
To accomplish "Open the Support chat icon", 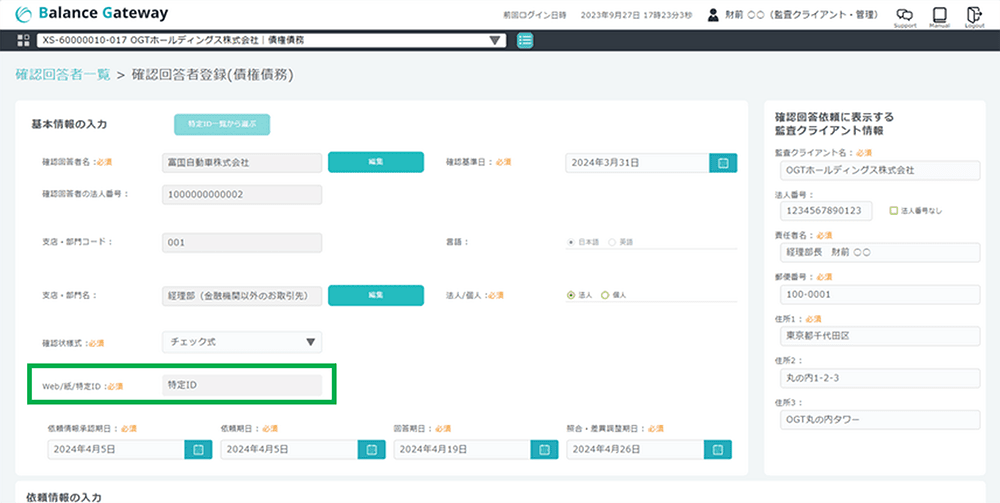I will point(905,16).
